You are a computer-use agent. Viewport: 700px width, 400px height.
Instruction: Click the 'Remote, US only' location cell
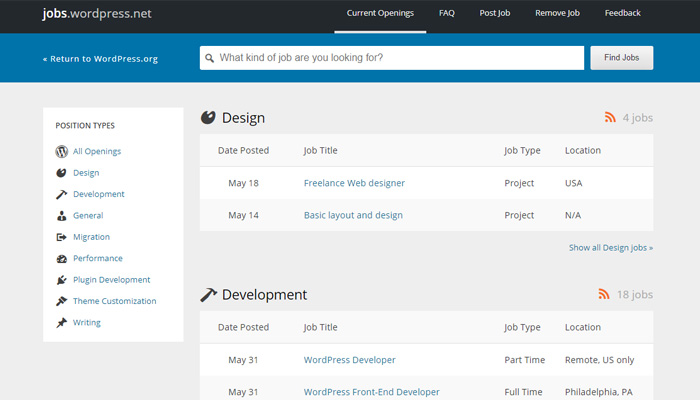point(599,360)
